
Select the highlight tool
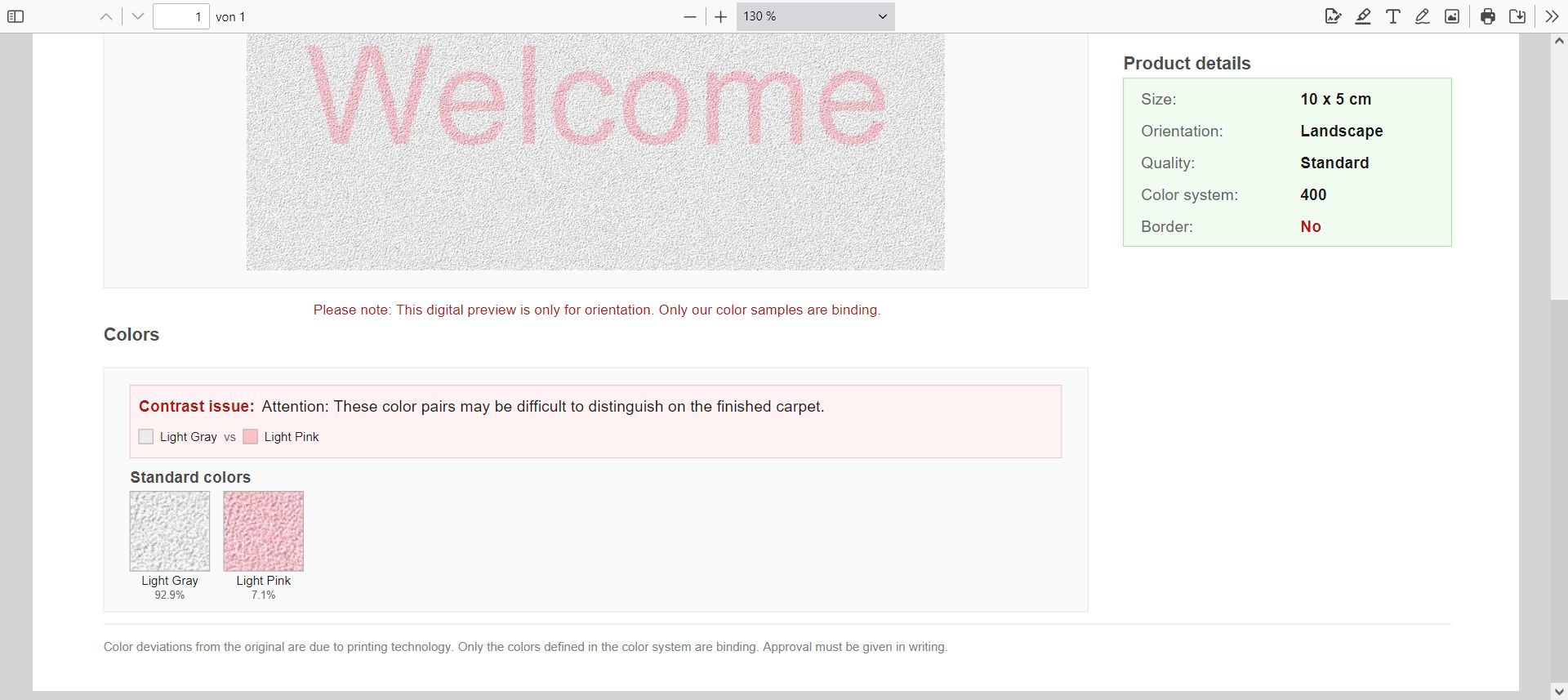pos(1363,16)
